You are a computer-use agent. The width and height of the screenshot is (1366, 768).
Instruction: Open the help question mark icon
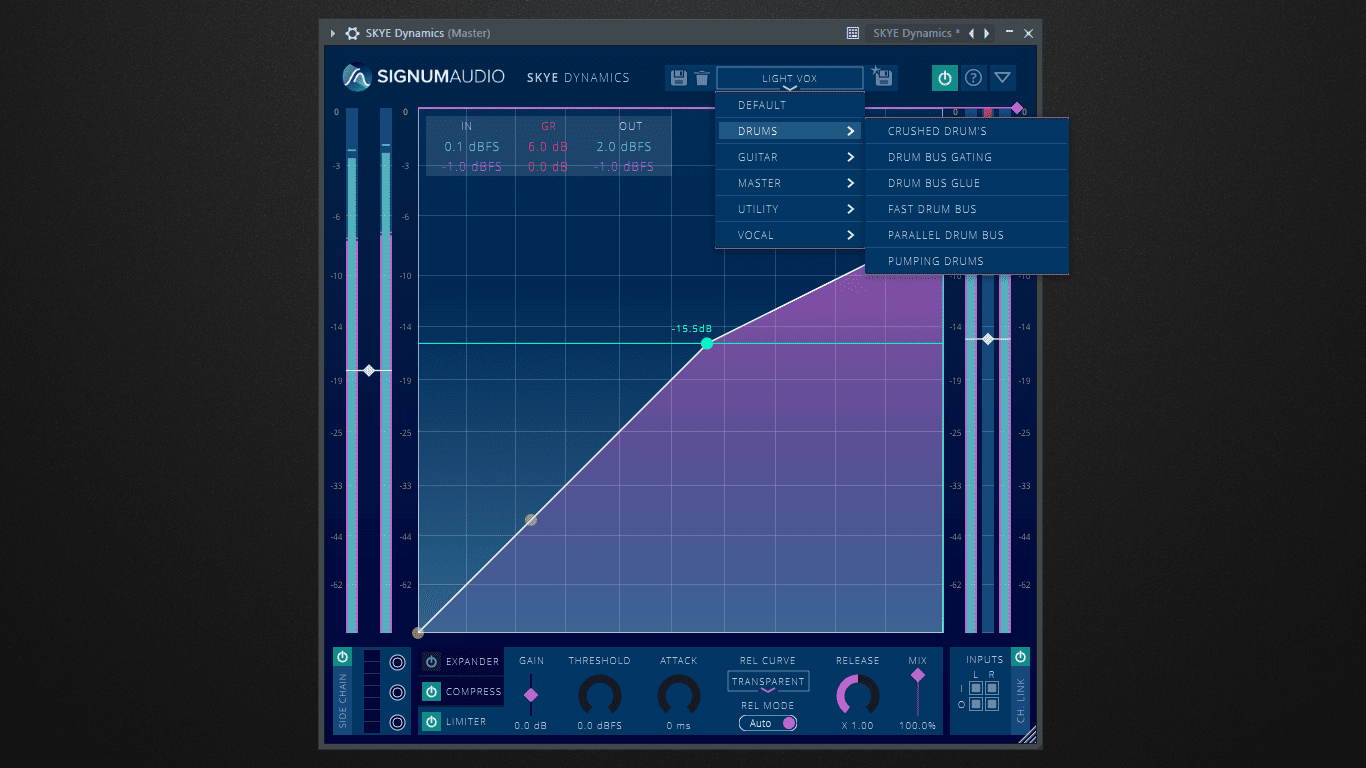point(973,78)
